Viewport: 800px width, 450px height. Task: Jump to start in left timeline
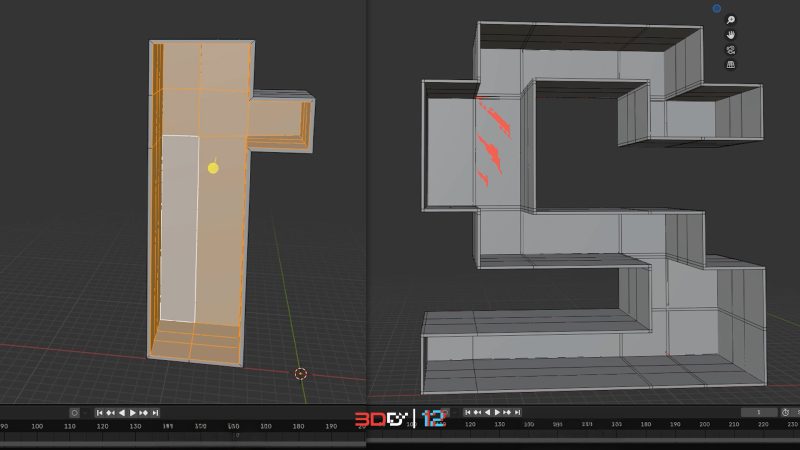tap(100, 412)
